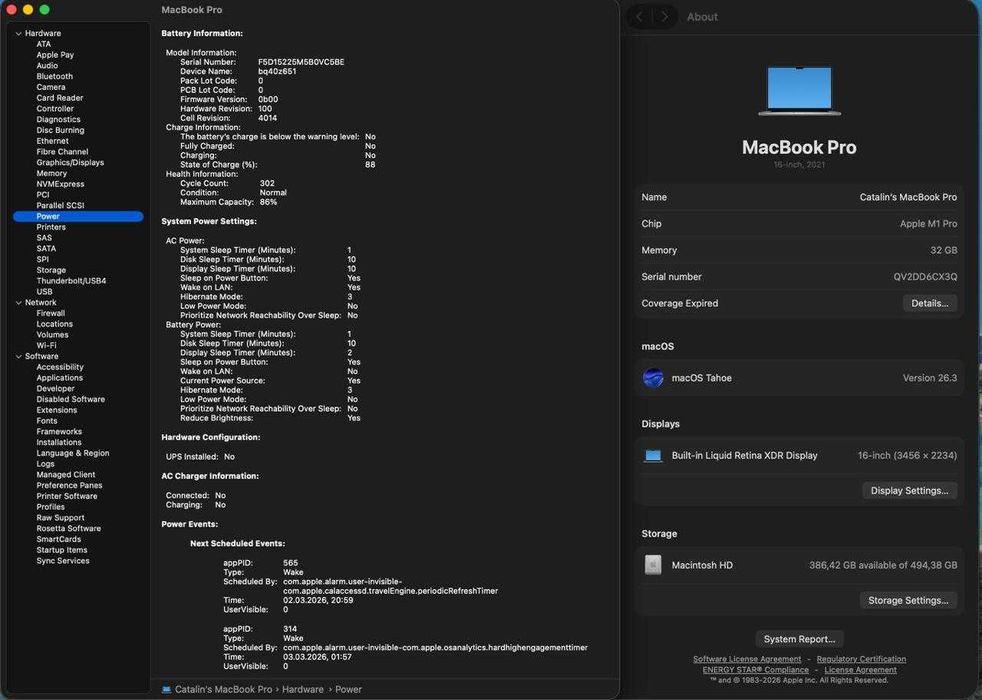Select Developer under Software
The height and width of the screenshot is (700, 982).
click(55, 388)
